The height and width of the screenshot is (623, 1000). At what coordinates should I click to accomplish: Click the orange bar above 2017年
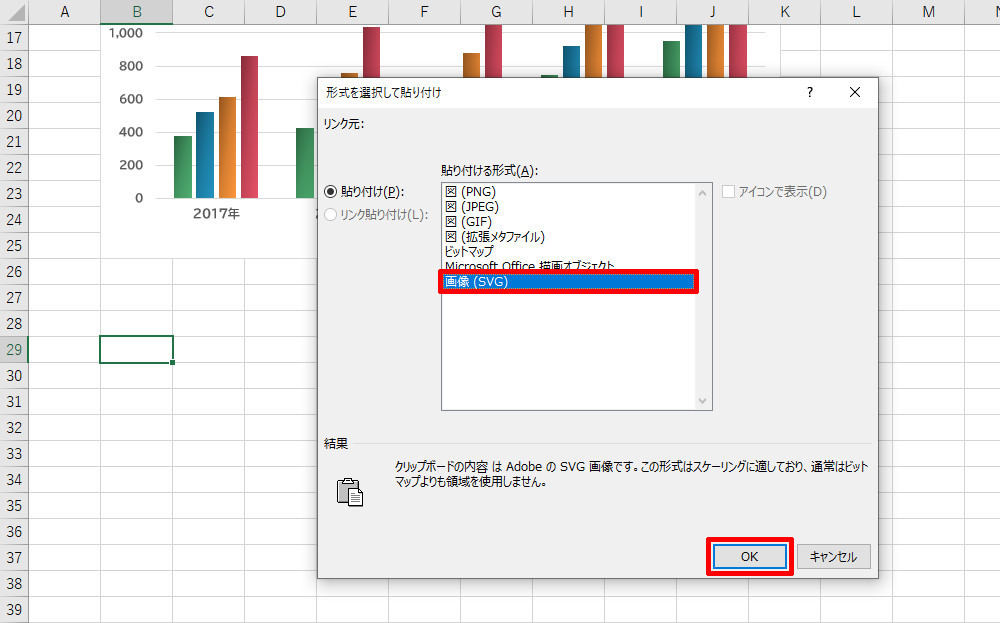pos(227,147)
